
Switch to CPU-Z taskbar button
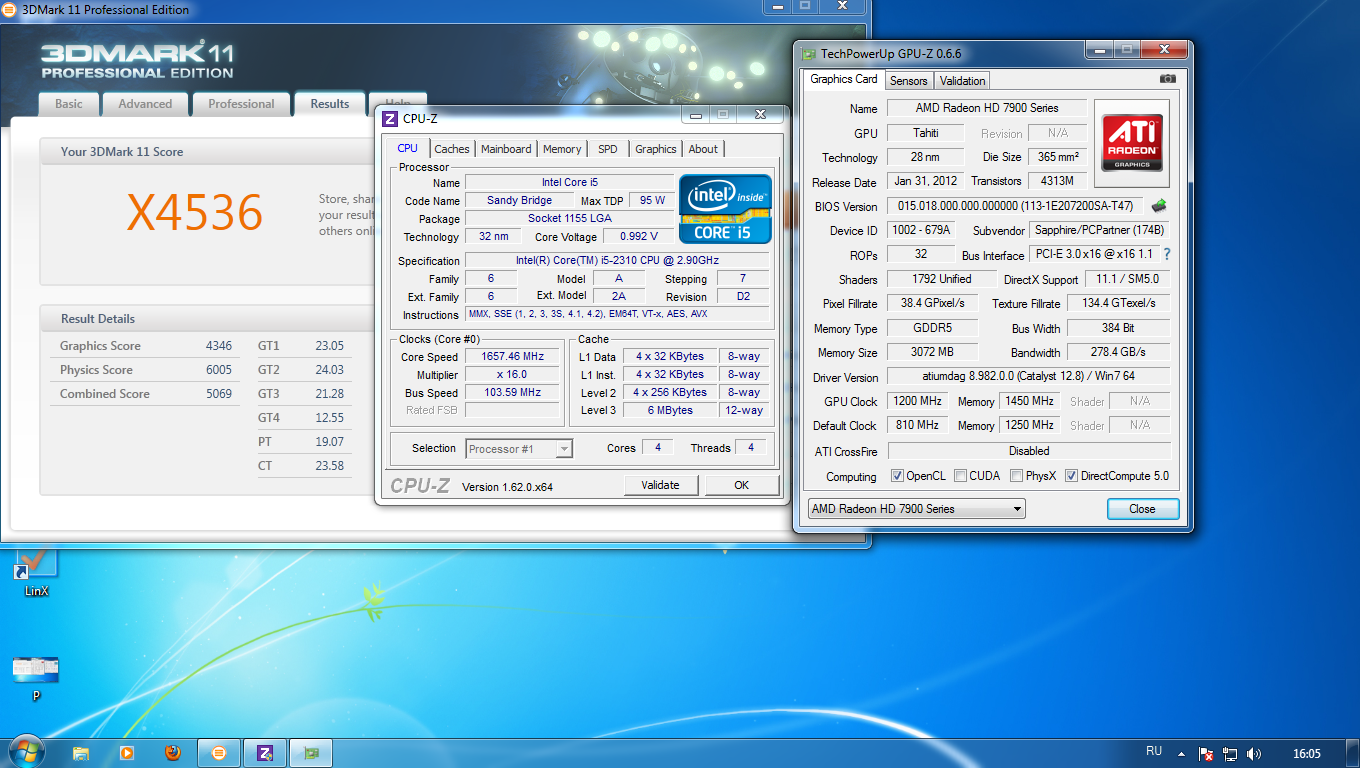tap(265, 753)
